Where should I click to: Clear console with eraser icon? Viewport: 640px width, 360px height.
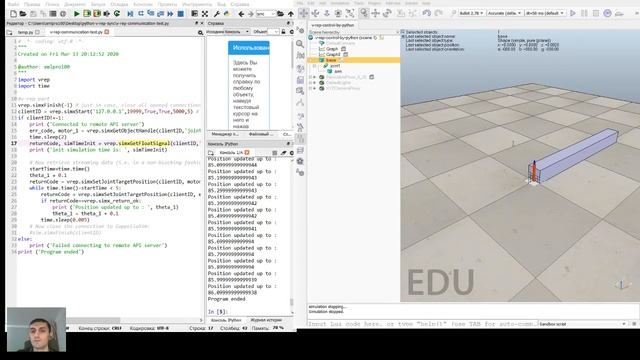[x=283, y=153]
